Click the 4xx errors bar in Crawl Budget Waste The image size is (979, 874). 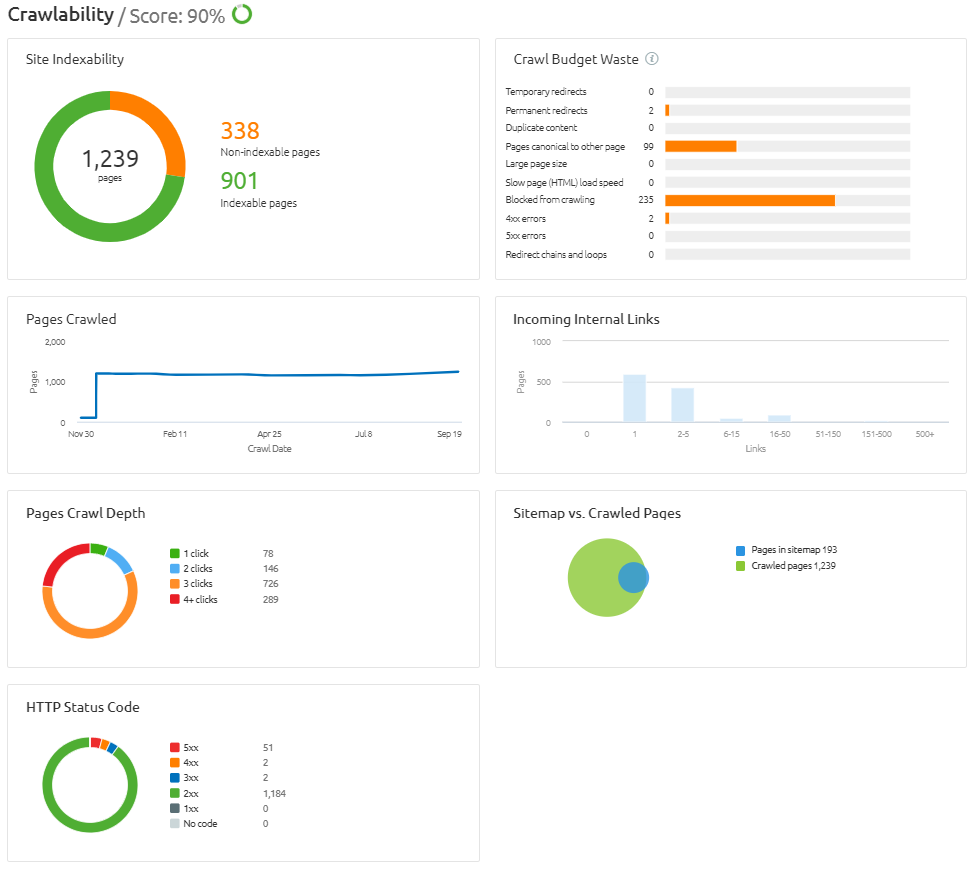pyautogui.click(x=667, y=218)
